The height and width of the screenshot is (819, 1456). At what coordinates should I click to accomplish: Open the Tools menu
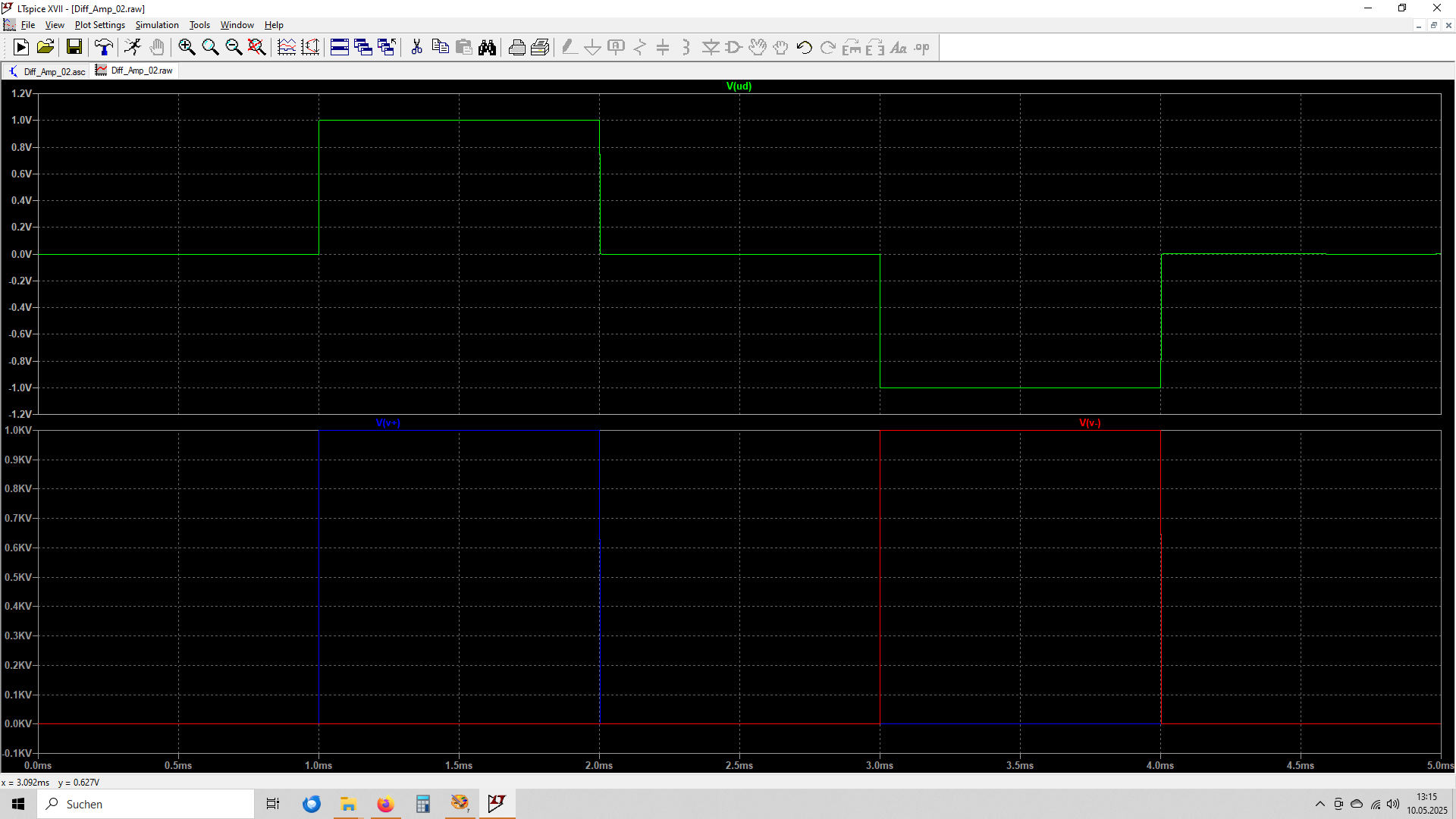click(199, 25)
